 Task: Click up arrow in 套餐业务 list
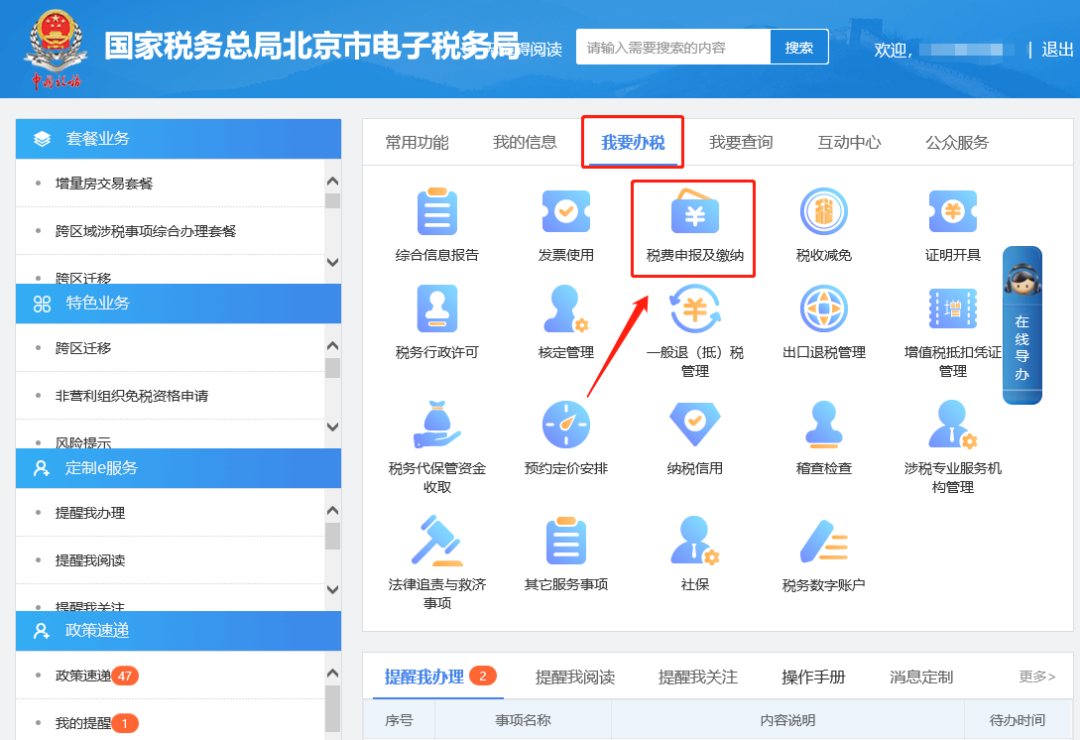pos(333,181)
